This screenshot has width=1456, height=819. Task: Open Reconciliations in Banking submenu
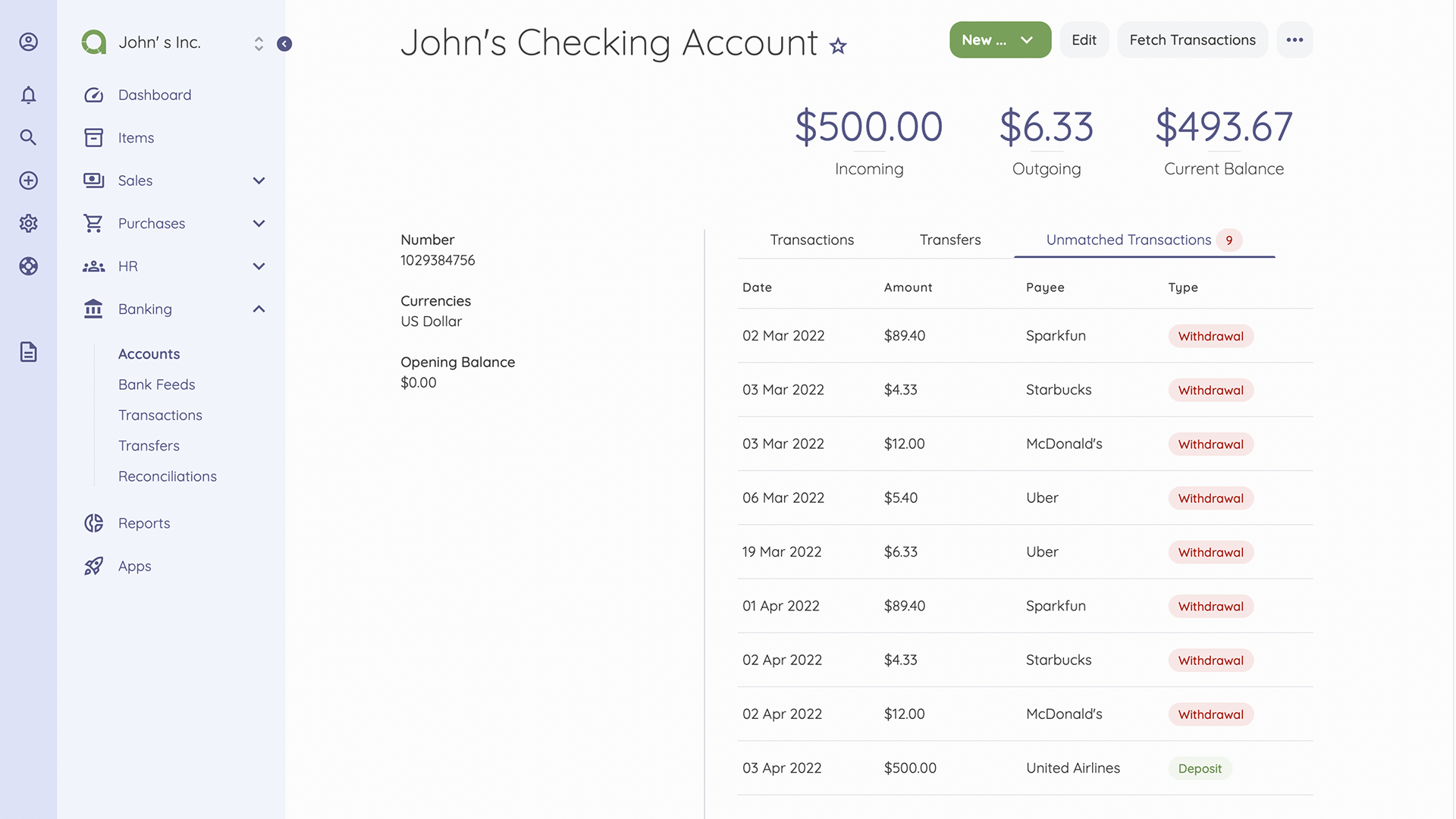167,476
